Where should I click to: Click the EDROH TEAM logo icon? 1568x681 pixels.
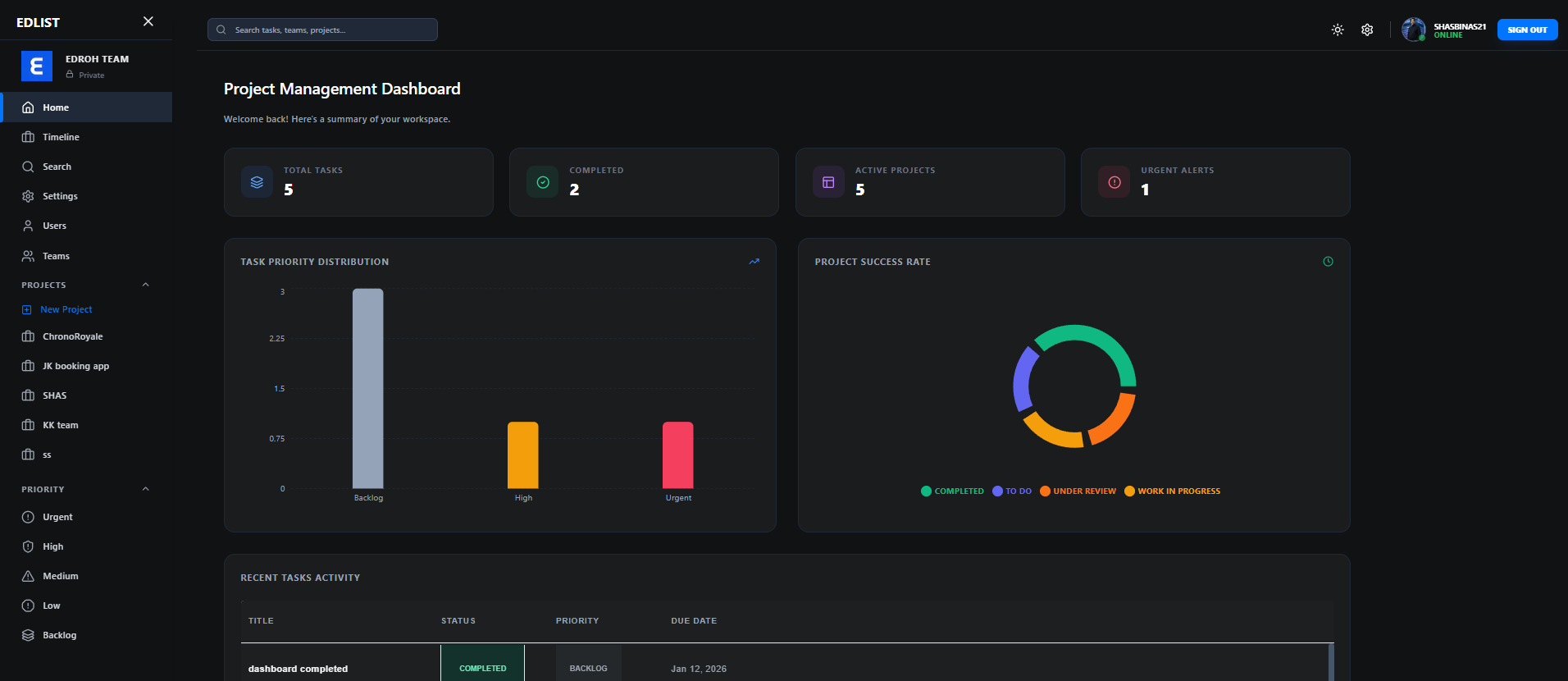coord(37,66)
